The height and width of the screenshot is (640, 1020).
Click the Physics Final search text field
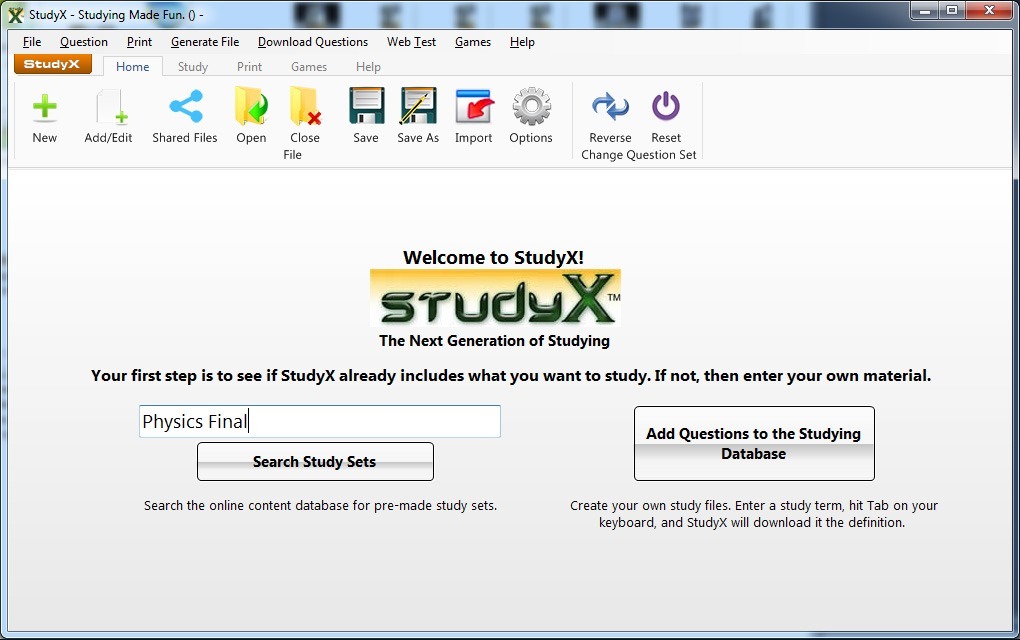pos(320,421)
